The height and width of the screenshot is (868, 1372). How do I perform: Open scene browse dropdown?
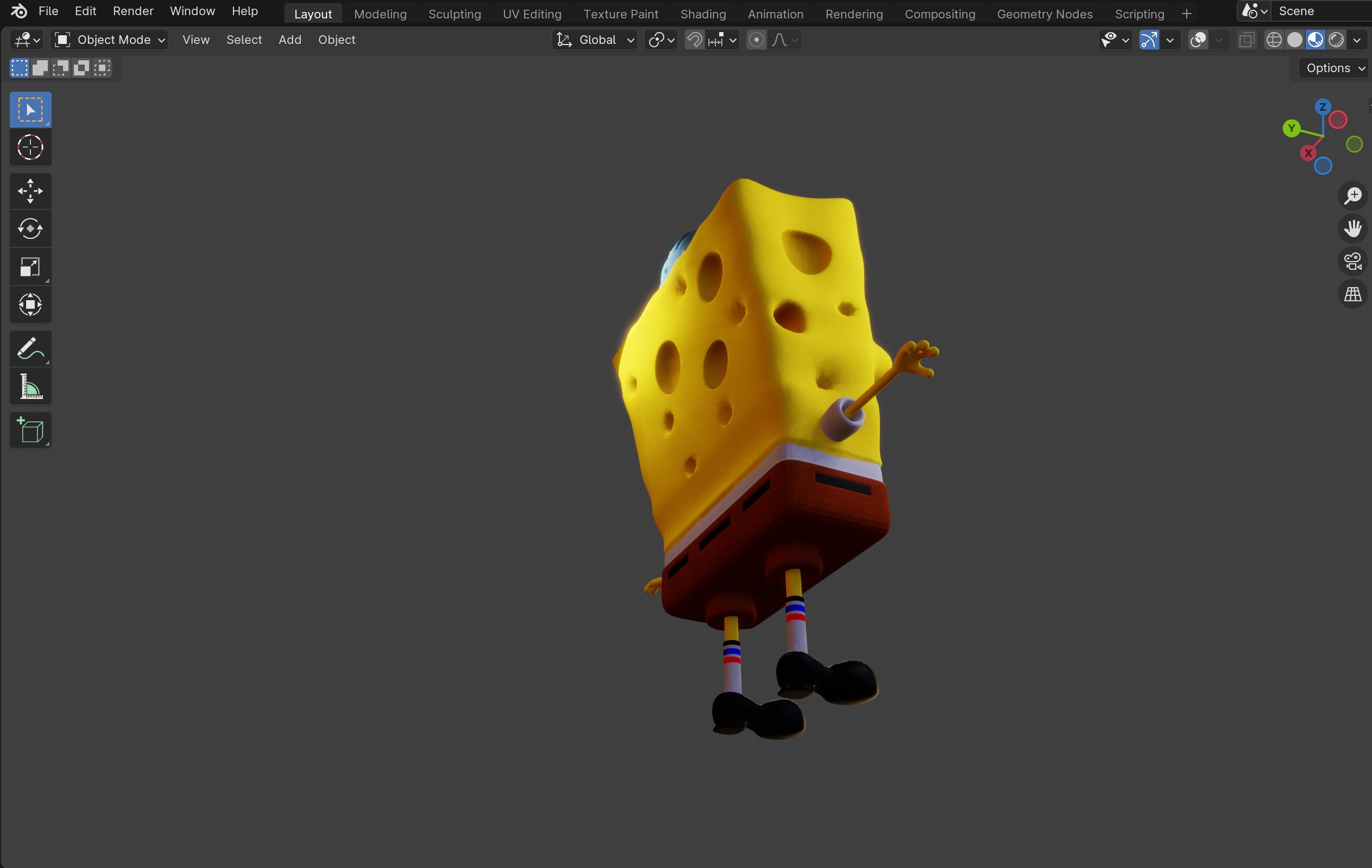pos(1254,11)
